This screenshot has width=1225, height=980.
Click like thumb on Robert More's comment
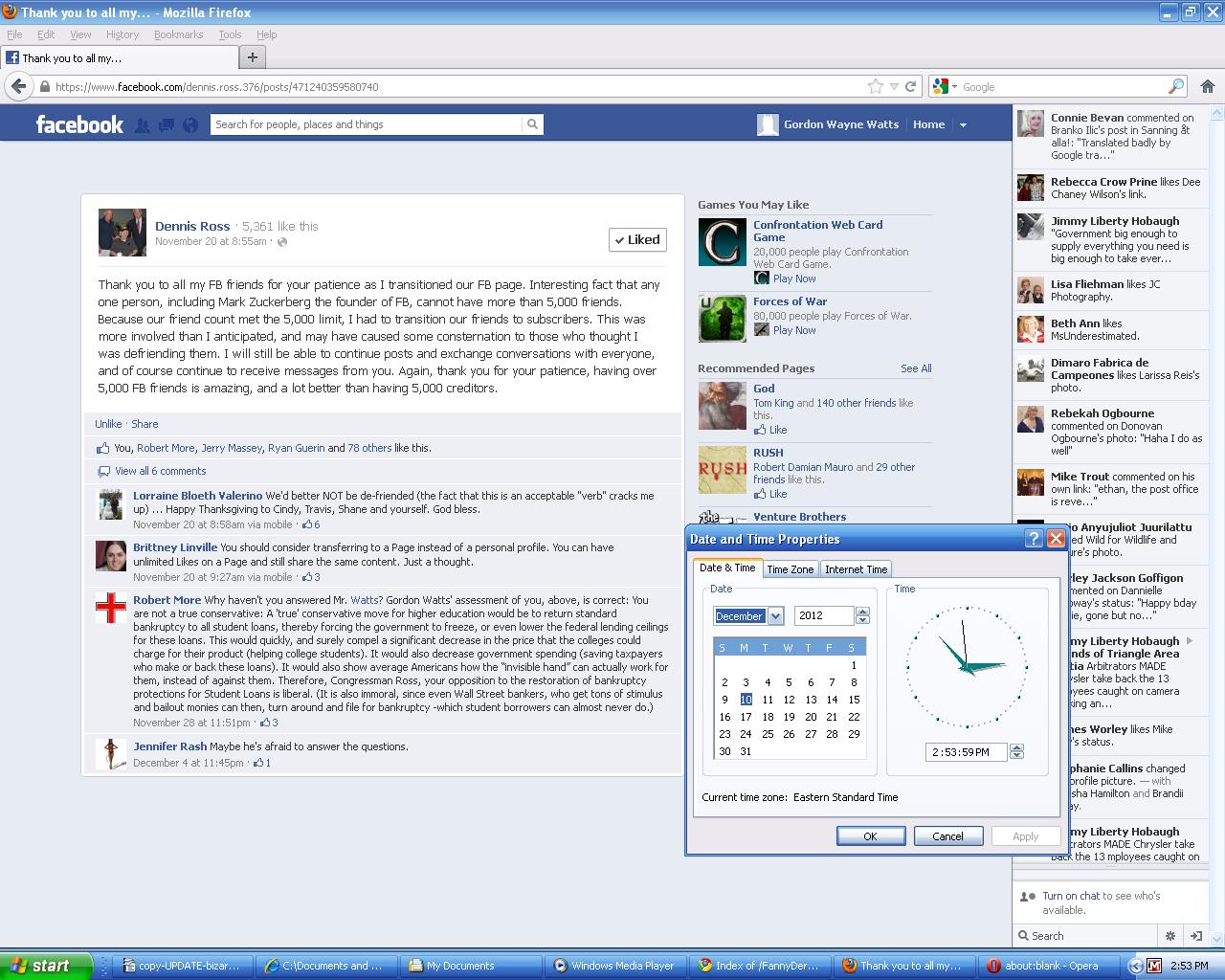[x=265, y=723]
